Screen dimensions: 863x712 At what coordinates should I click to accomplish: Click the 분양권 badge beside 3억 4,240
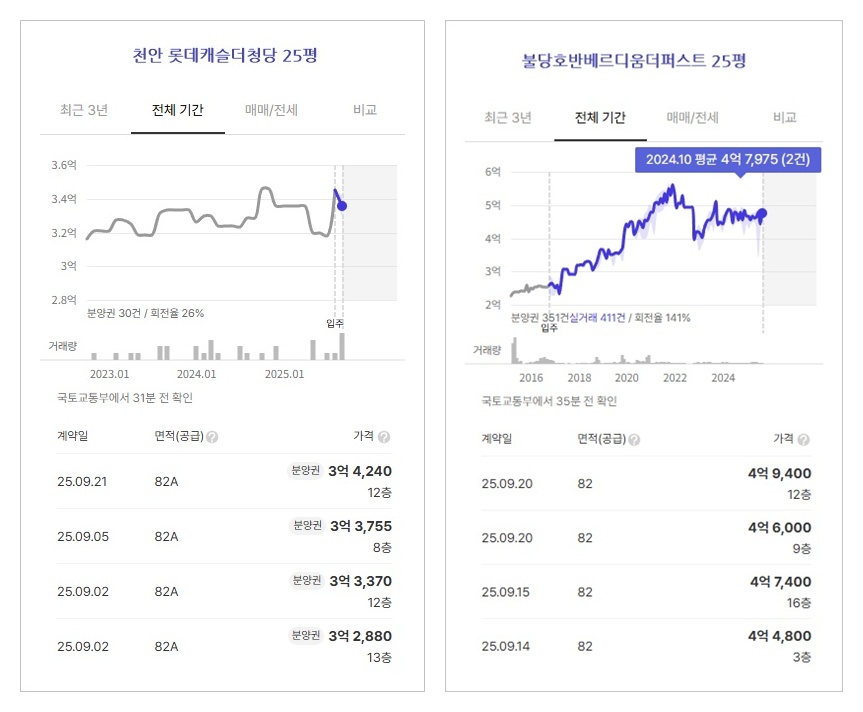point(305,470)
